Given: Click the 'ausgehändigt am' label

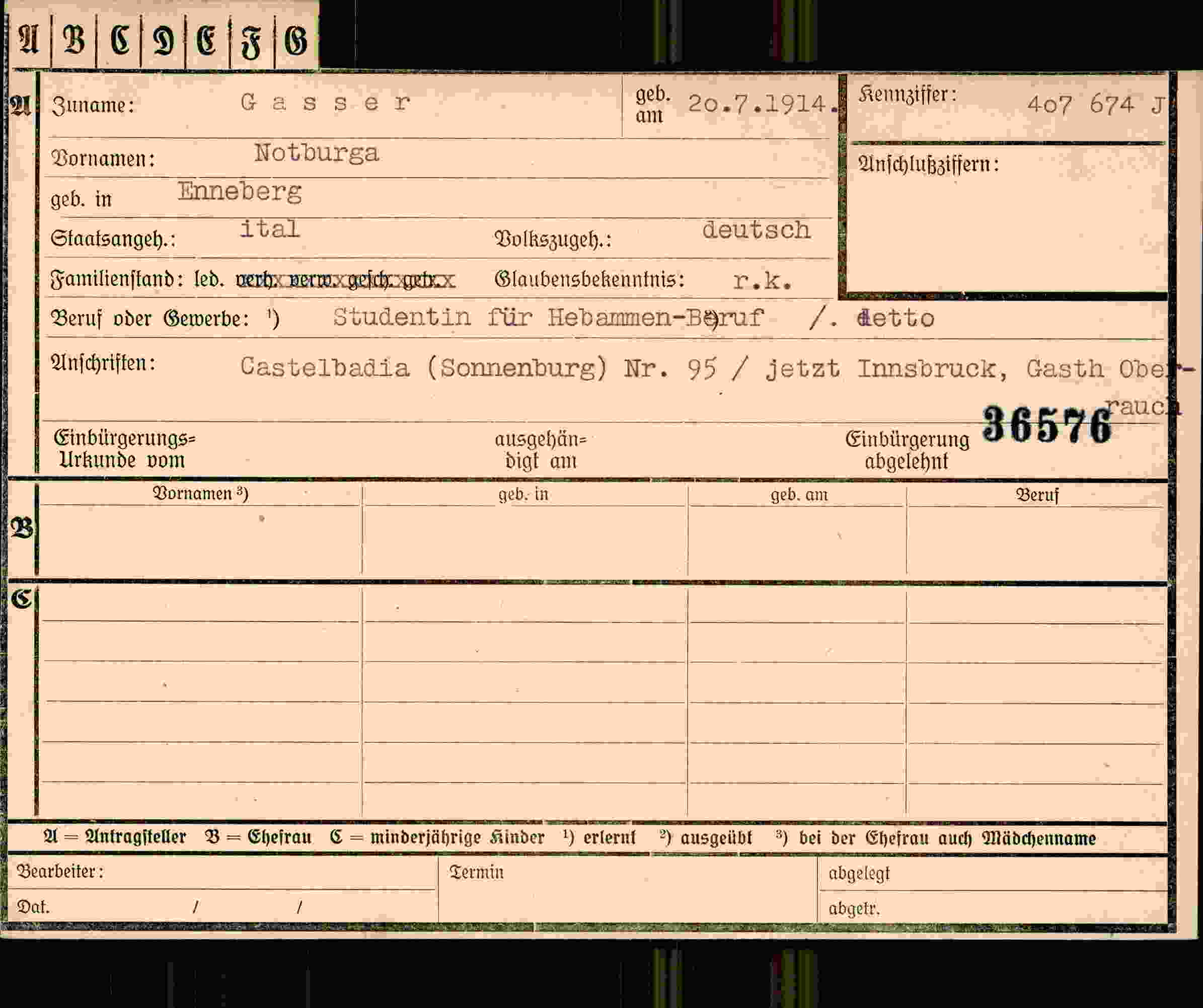Looking at the screenshot, I should coord(540,450).
